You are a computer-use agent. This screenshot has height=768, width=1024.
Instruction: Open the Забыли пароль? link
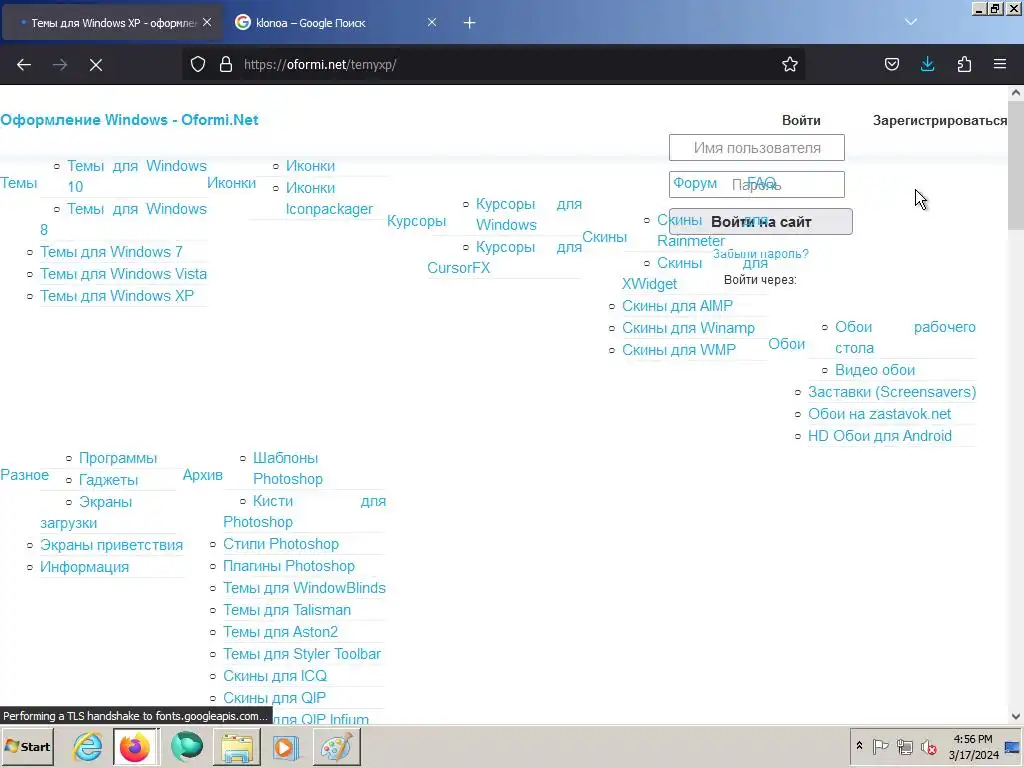pos(761,253)
